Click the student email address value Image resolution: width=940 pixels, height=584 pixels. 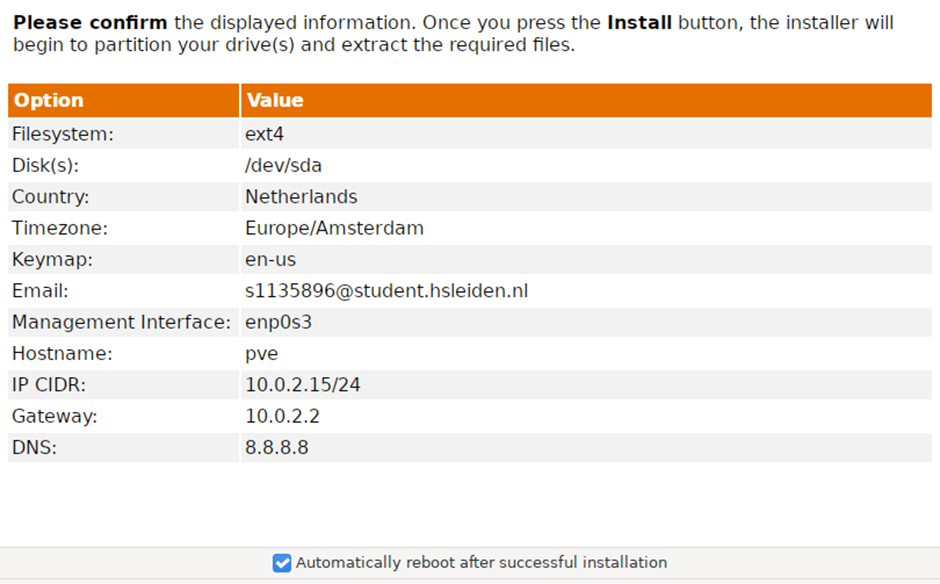click(x=386, y=291)
